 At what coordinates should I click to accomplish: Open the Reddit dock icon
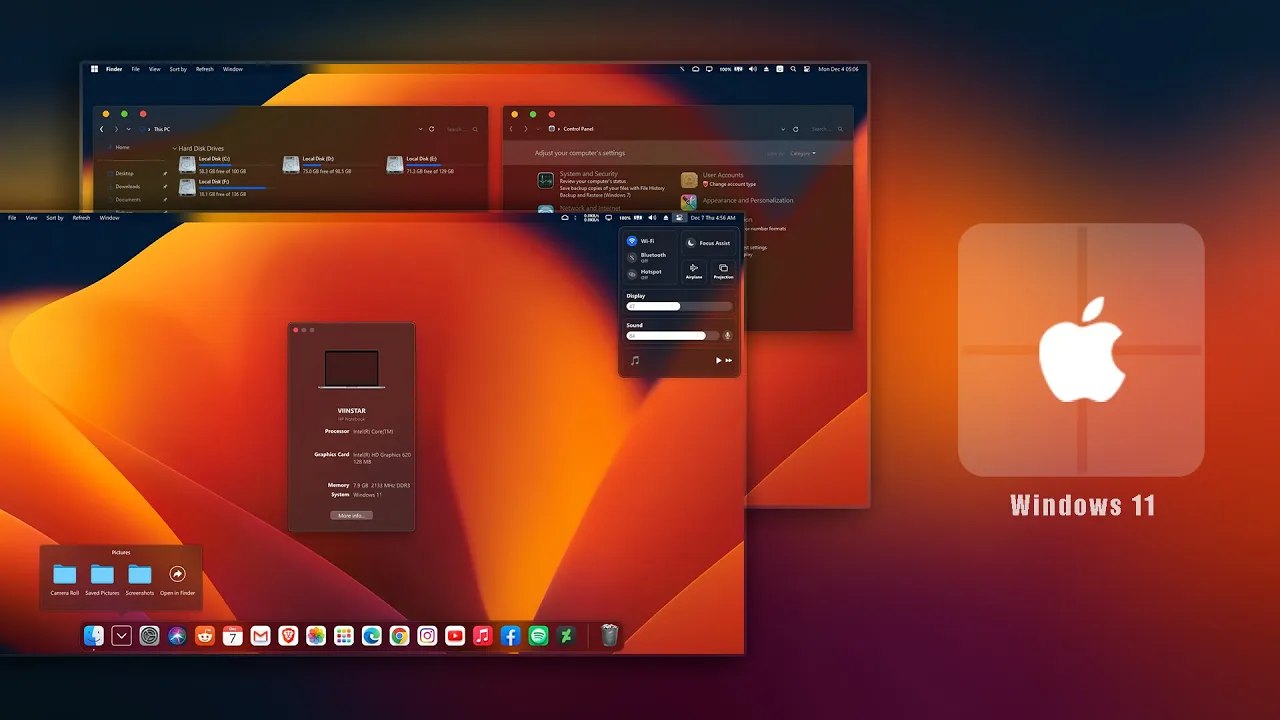tap(205, 636)
